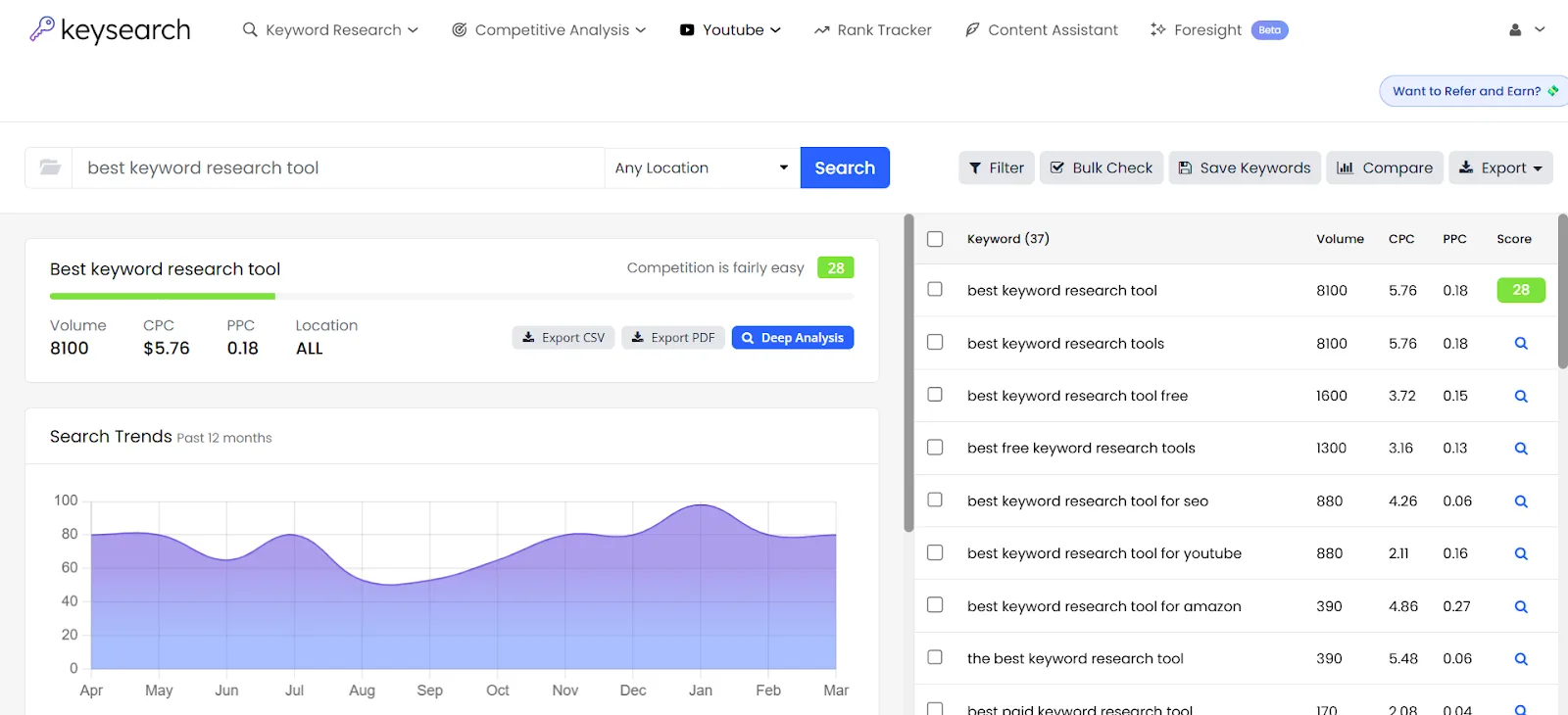Screen dimensions: 1568x715
Task: Click the keyword search input field
Action: point(338,167)
